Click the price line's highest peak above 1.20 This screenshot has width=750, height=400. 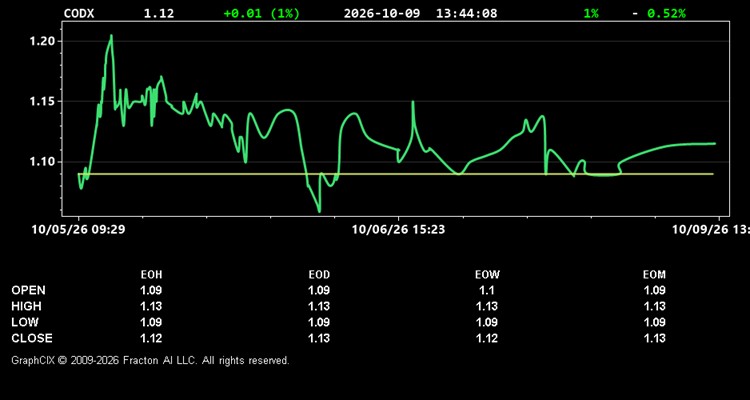pos(111,35)
